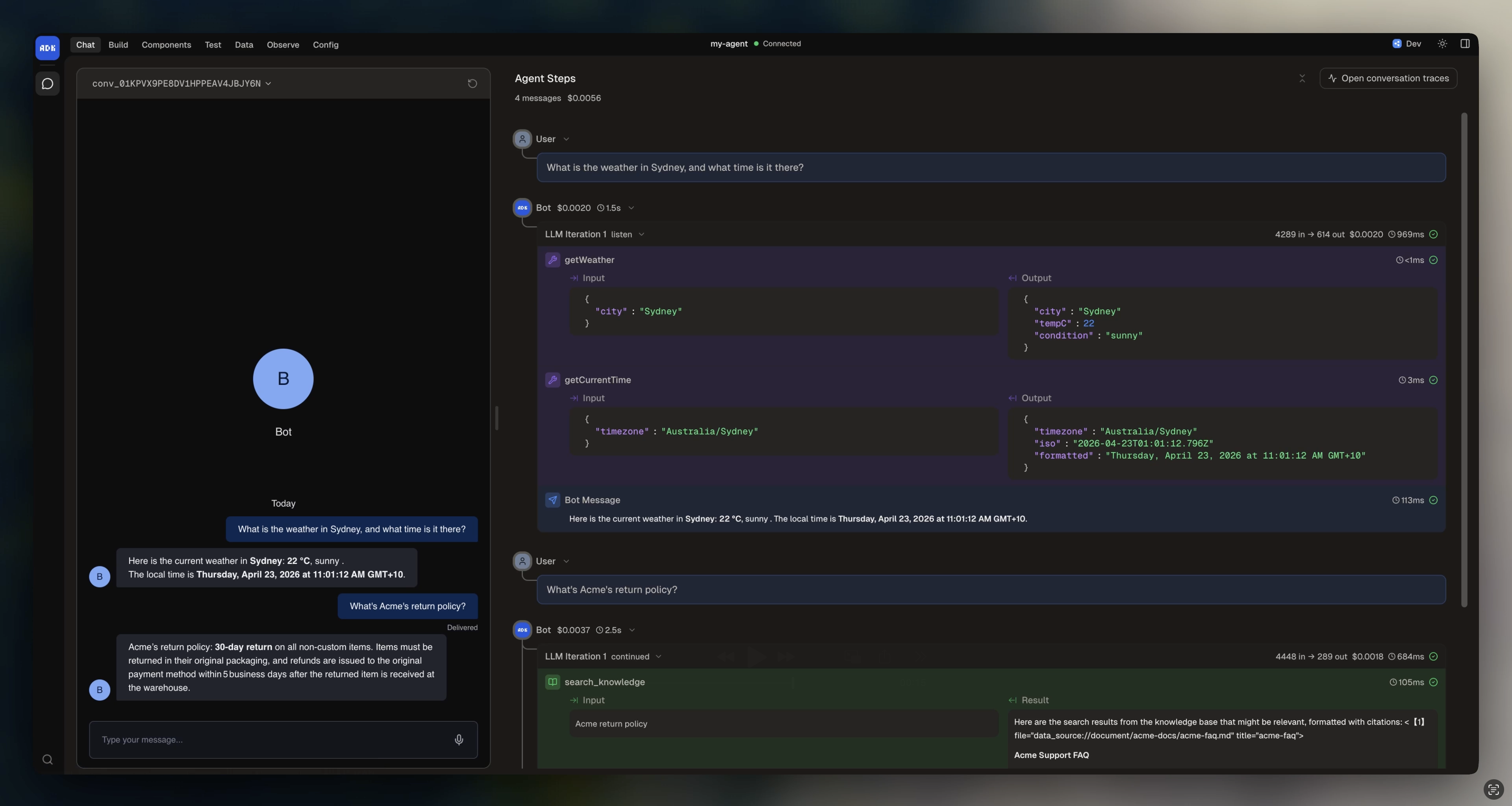Click the ADK logo icon
The image size is (1512, 806).
(48, 48)
